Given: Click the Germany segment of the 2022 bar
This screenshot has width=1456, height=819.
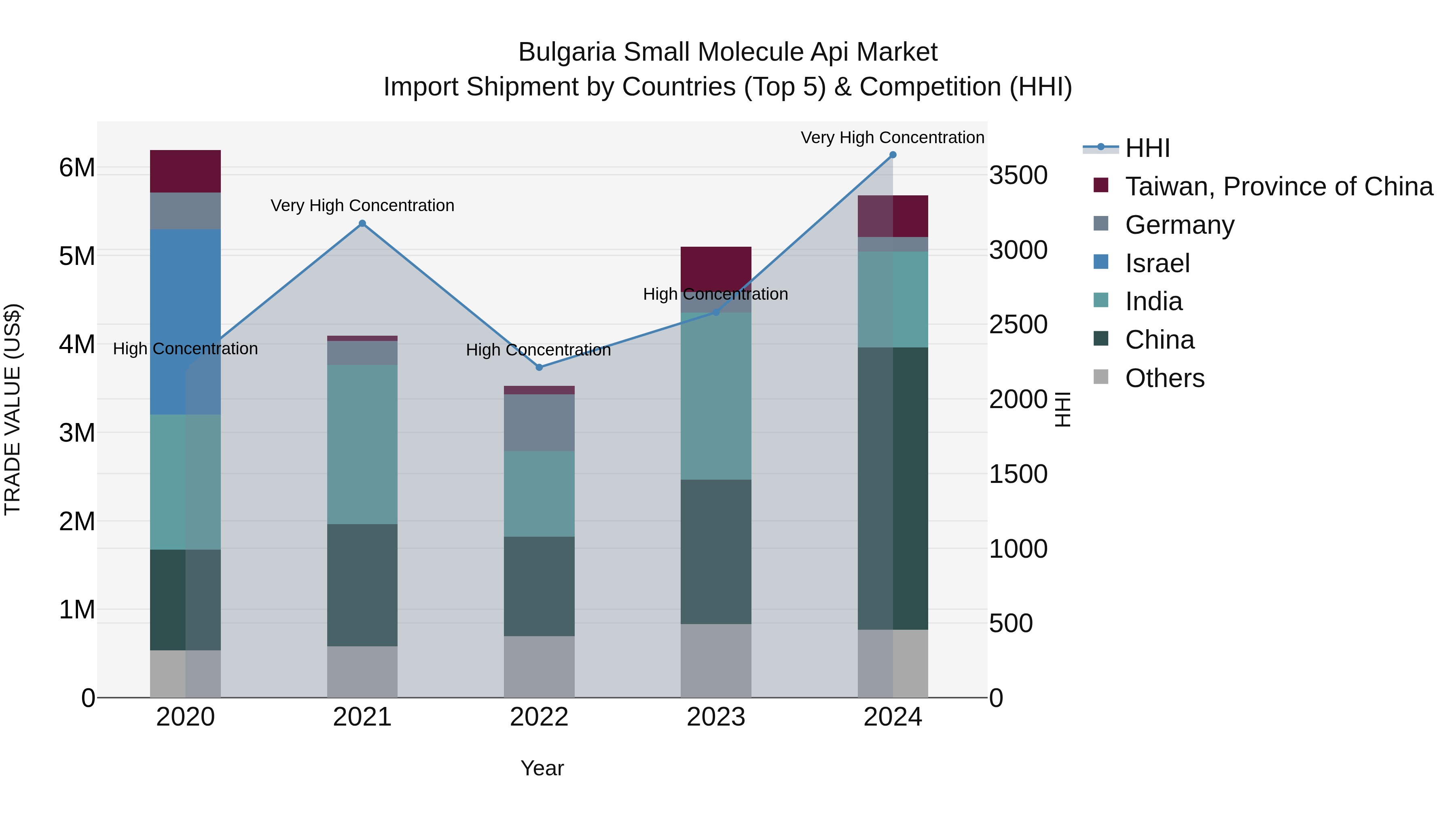Looking at the screenshot, I should (539, 423).
